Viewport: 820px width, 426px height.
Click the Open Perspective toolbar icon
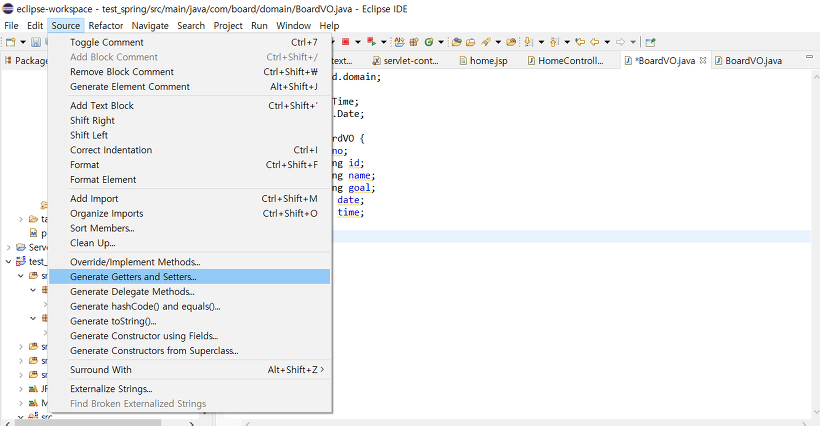[650, 42]
